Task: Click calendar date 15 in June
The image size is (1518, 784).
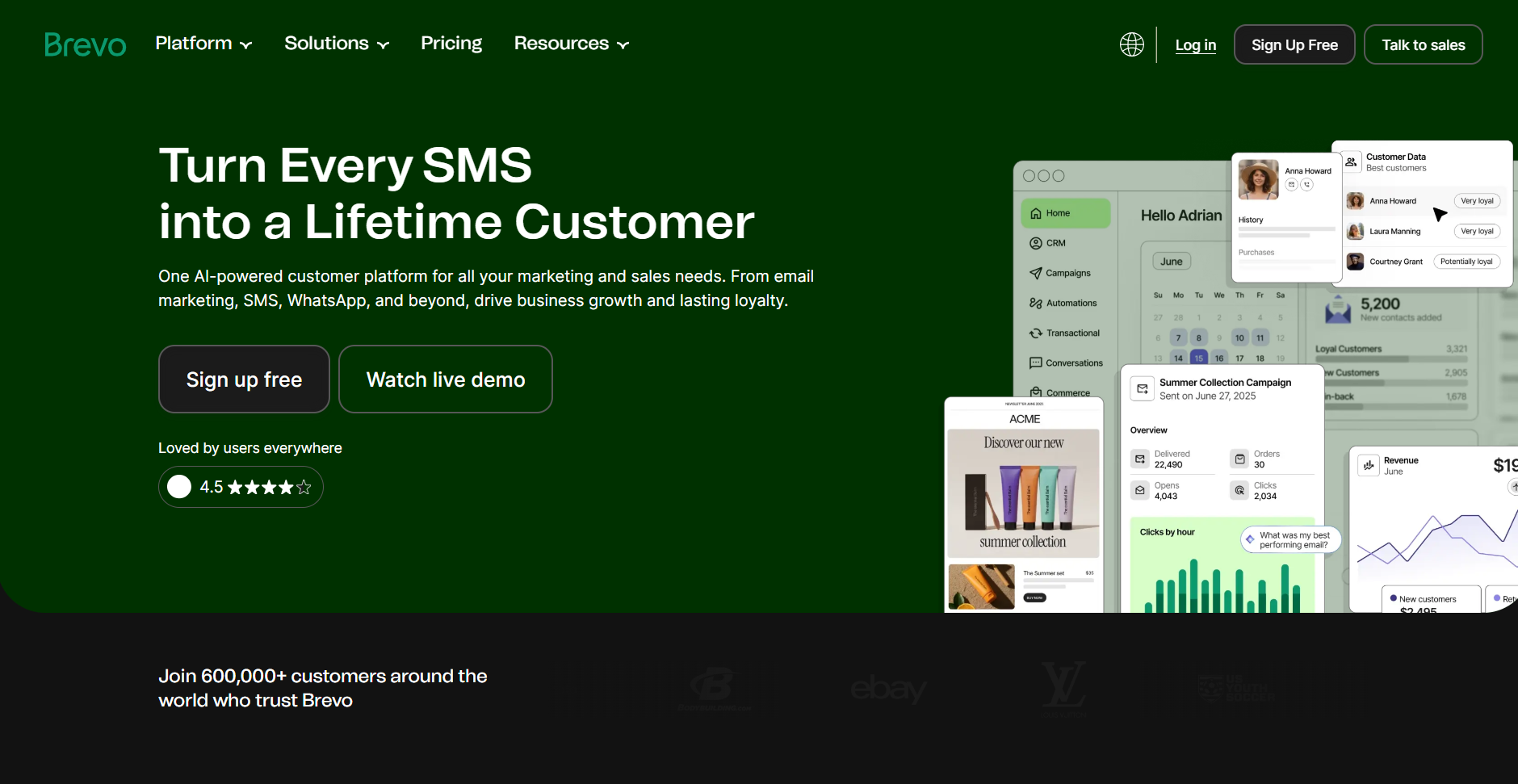Action: 1198,358
